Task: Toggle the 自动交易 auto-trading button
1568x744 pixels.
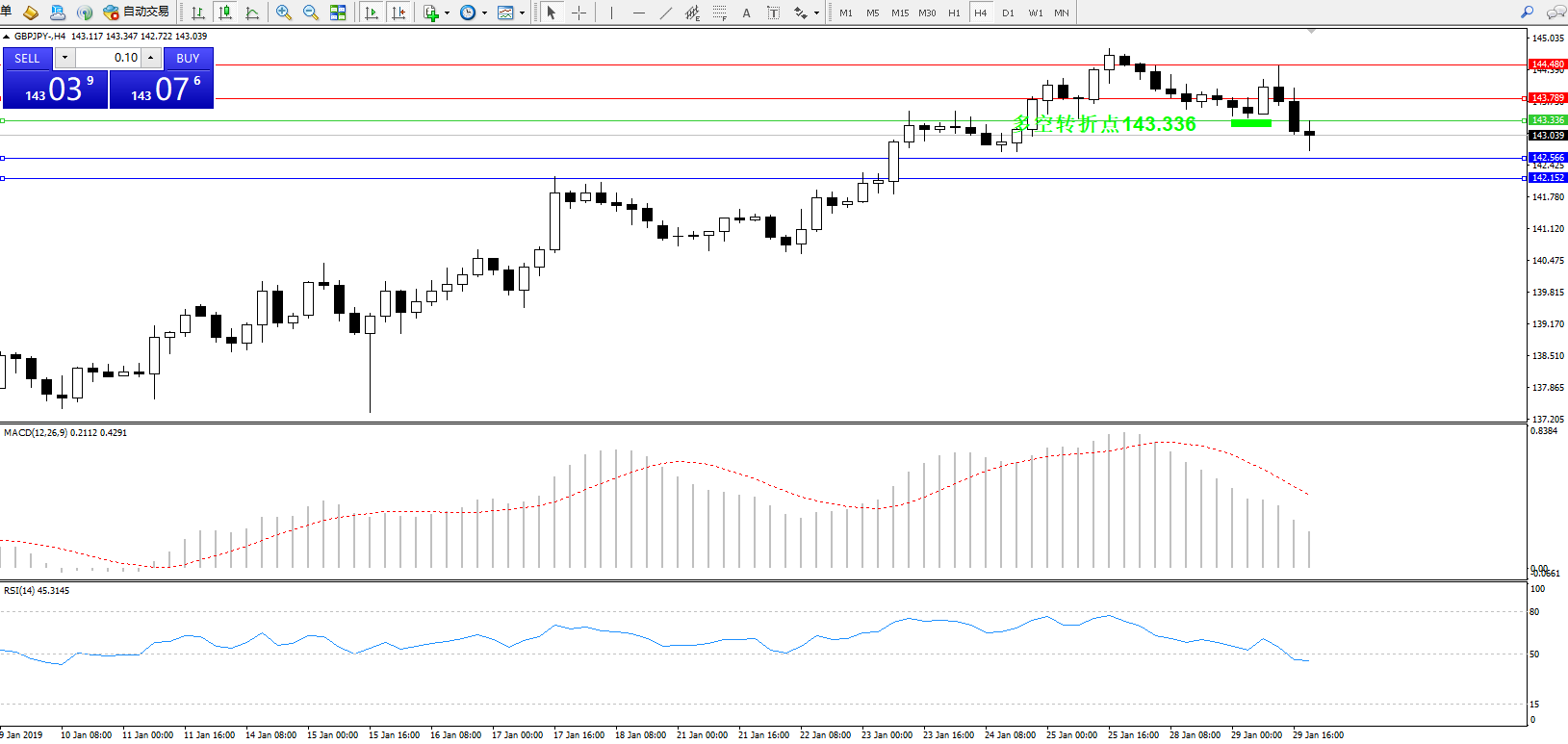Action: point(137,13)
